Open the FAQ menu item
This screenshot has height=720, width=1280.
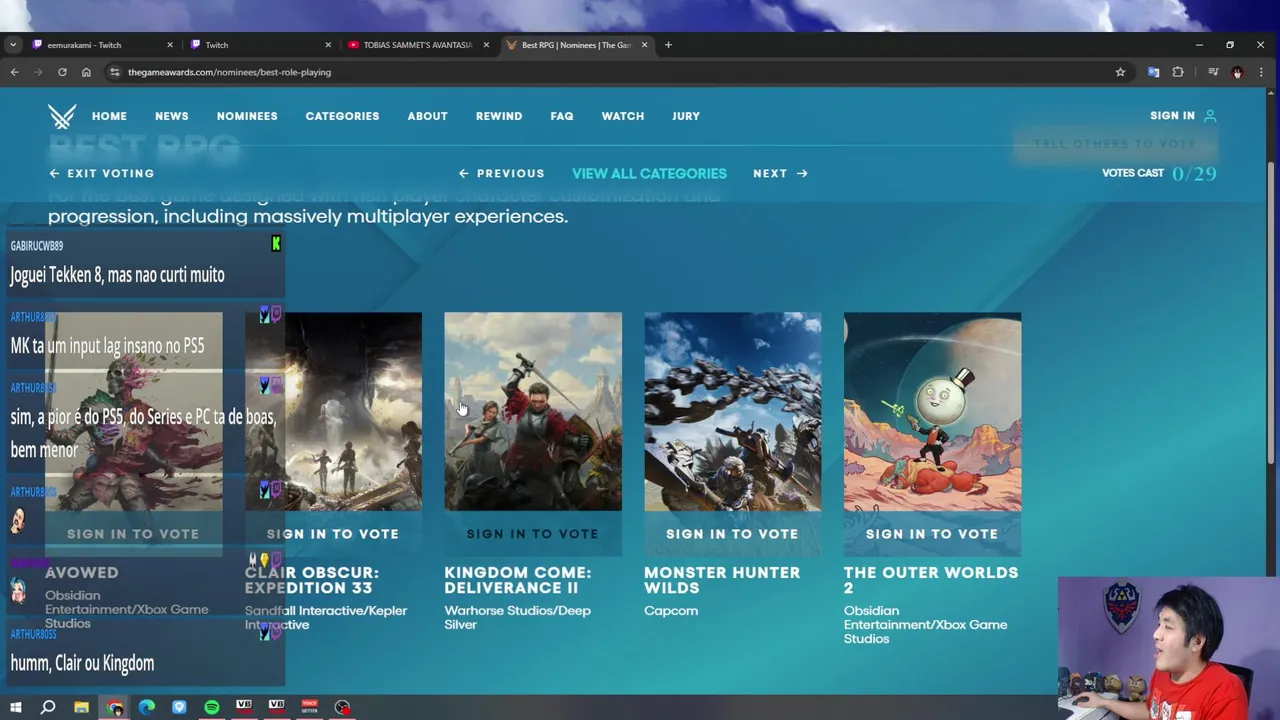(x=562, y=116)
